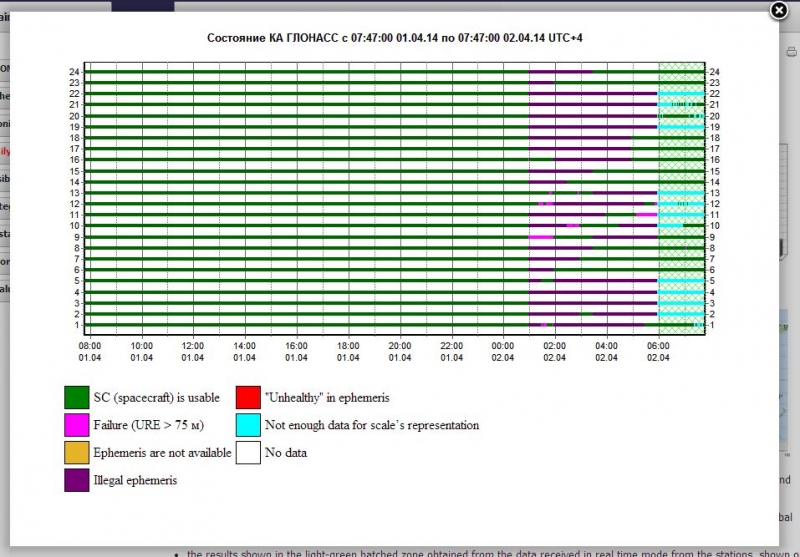Click the 'Illegal ephemeris' legend text

[135, 481]
